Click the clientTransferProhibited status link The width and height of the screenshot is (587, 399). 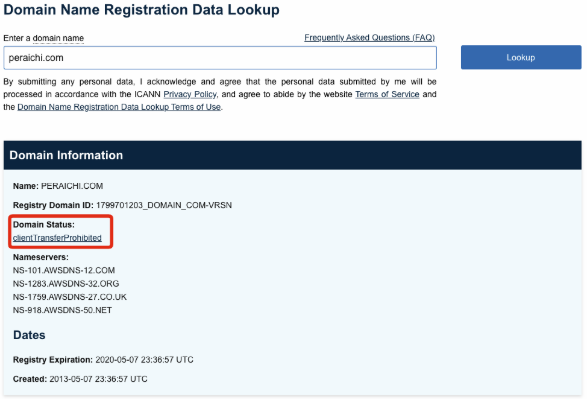point(57,238)
